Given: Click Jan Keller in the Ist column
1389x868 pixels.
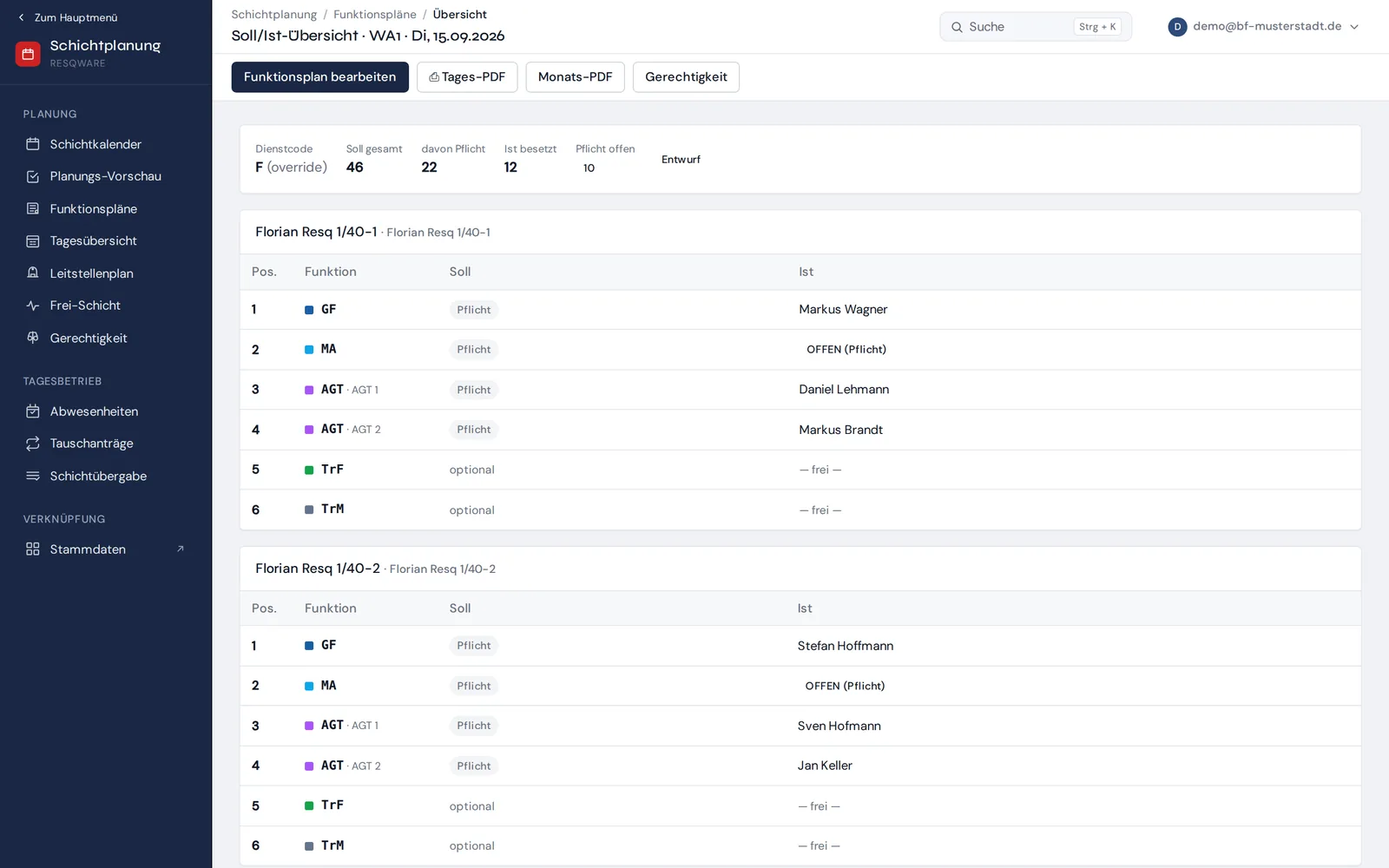Looking at the screenshot, I should click(825, 766).
